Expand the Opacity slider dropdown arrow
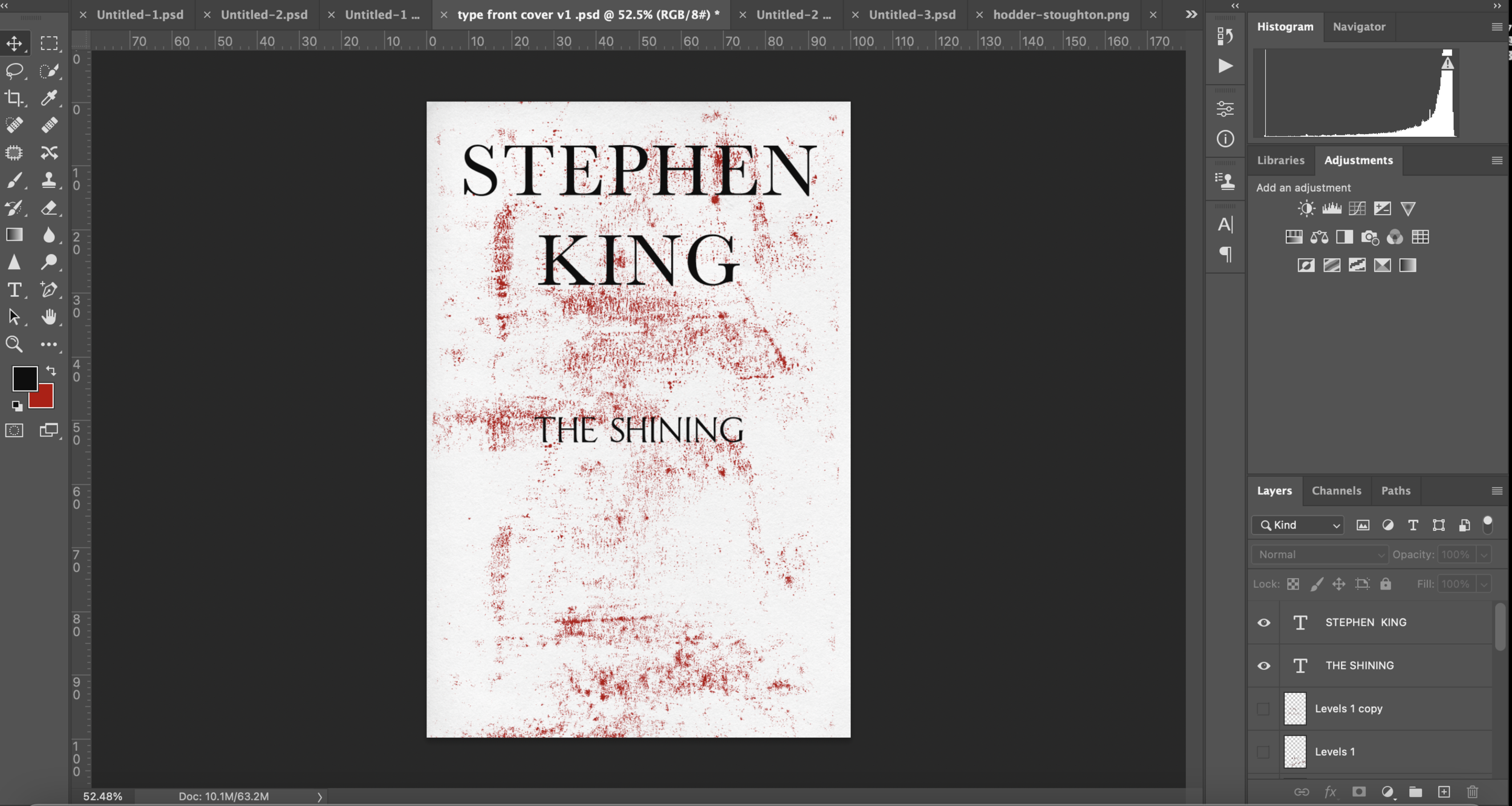 tap(1484, 554)
